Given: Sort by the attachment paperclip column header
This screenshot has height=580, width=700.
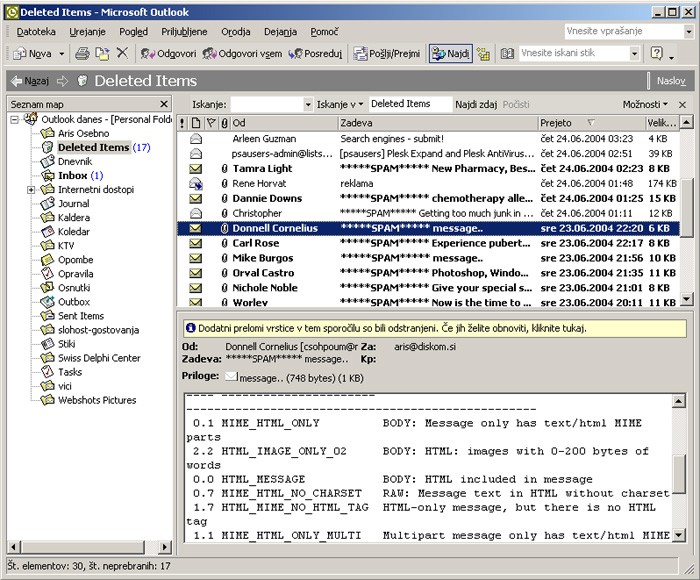Looking at the screenshot, I should coord(224,123).
